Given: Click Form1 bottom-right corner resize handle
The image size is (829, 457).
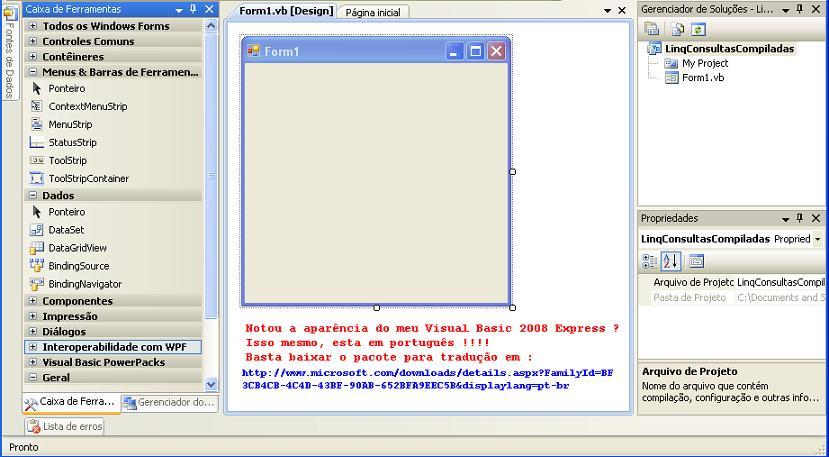Looking at the screenshot, I should [x=512, y=307].
